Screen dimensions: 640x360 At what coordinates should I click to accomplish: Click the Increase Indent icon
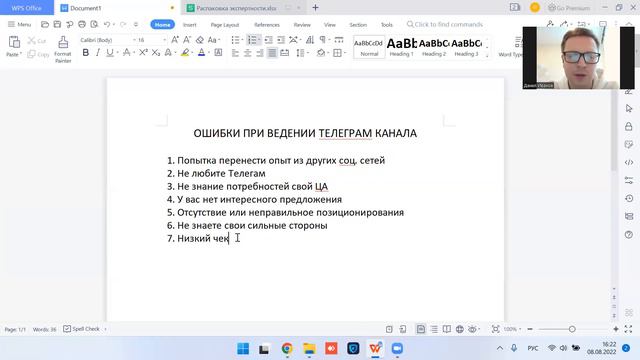(281, 40)
